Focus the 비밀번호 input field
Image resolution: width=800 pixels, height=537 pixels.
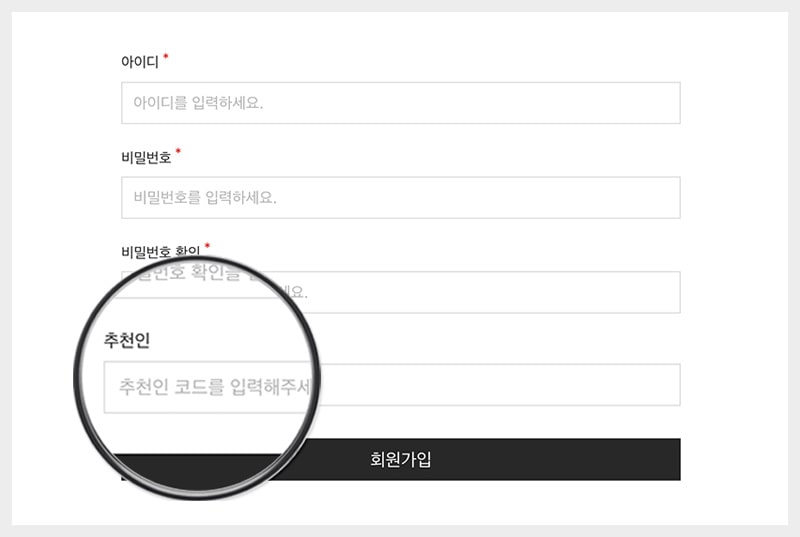coord(401,197)
